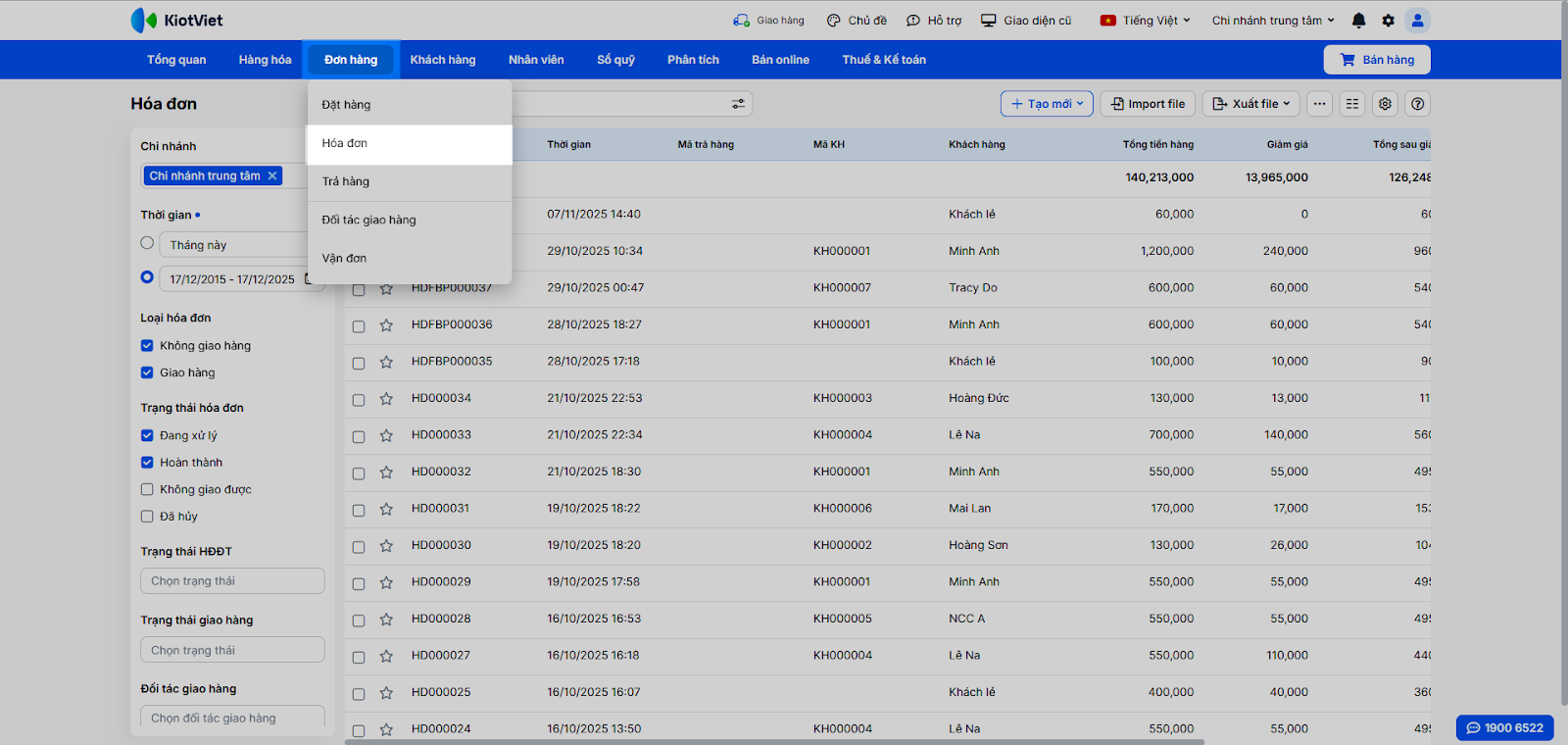Click the Bán hàng button
Viewport: 1568px width, 745px height.
1376,60
